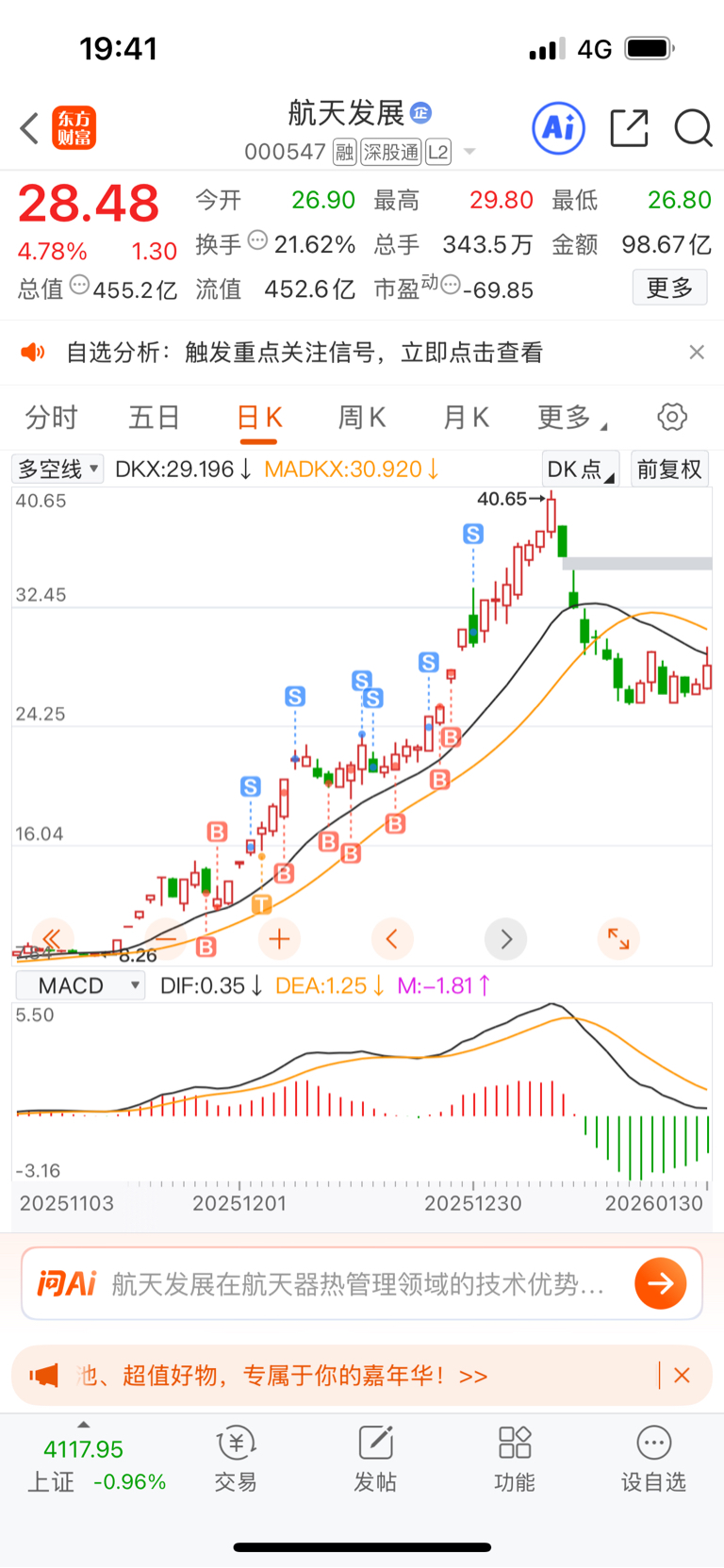724x1568 pixels.
Task: Select the 日K chart tab
Action: (x=259, y=417)
